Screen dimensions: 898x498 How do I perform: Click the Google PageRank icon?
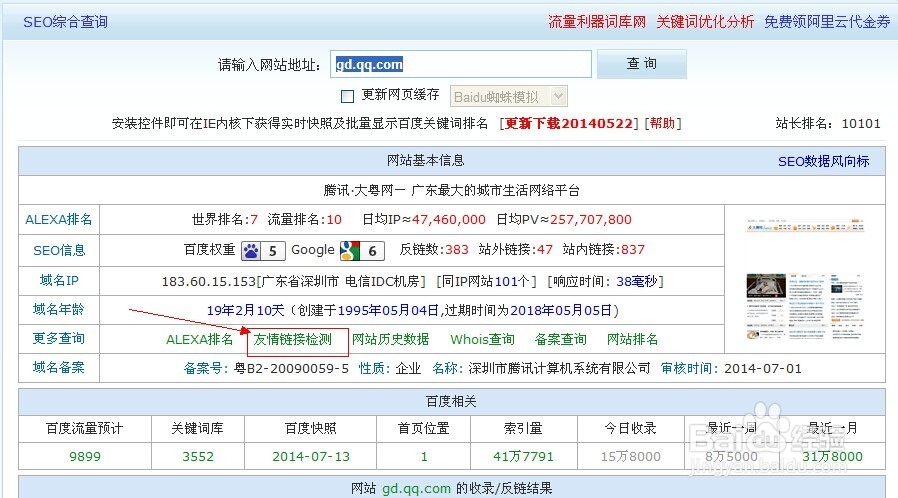[350, 251]
